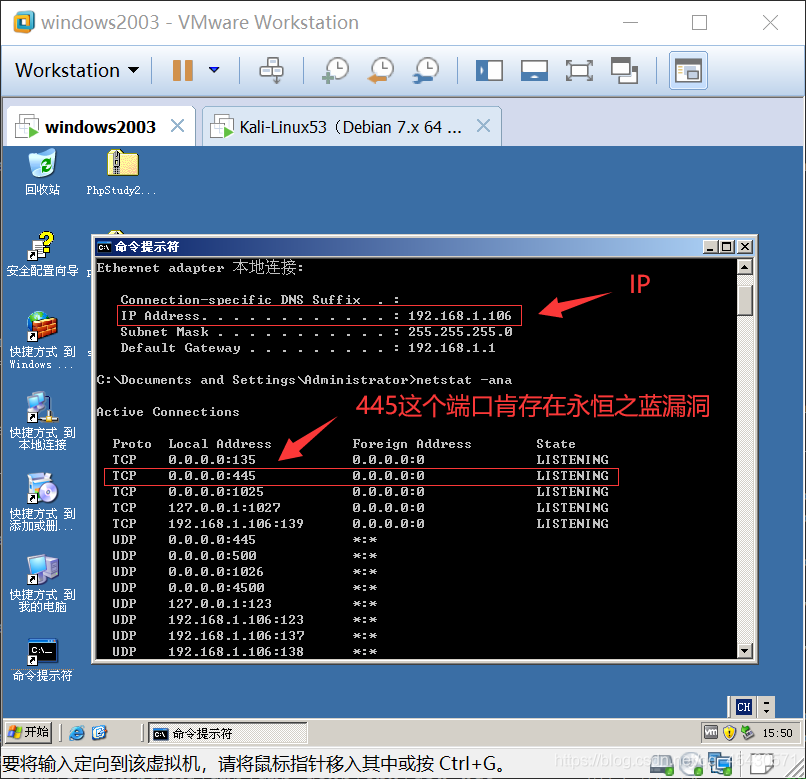
Task: Click the security alert shield tray icon
Action: pos(729,732)
